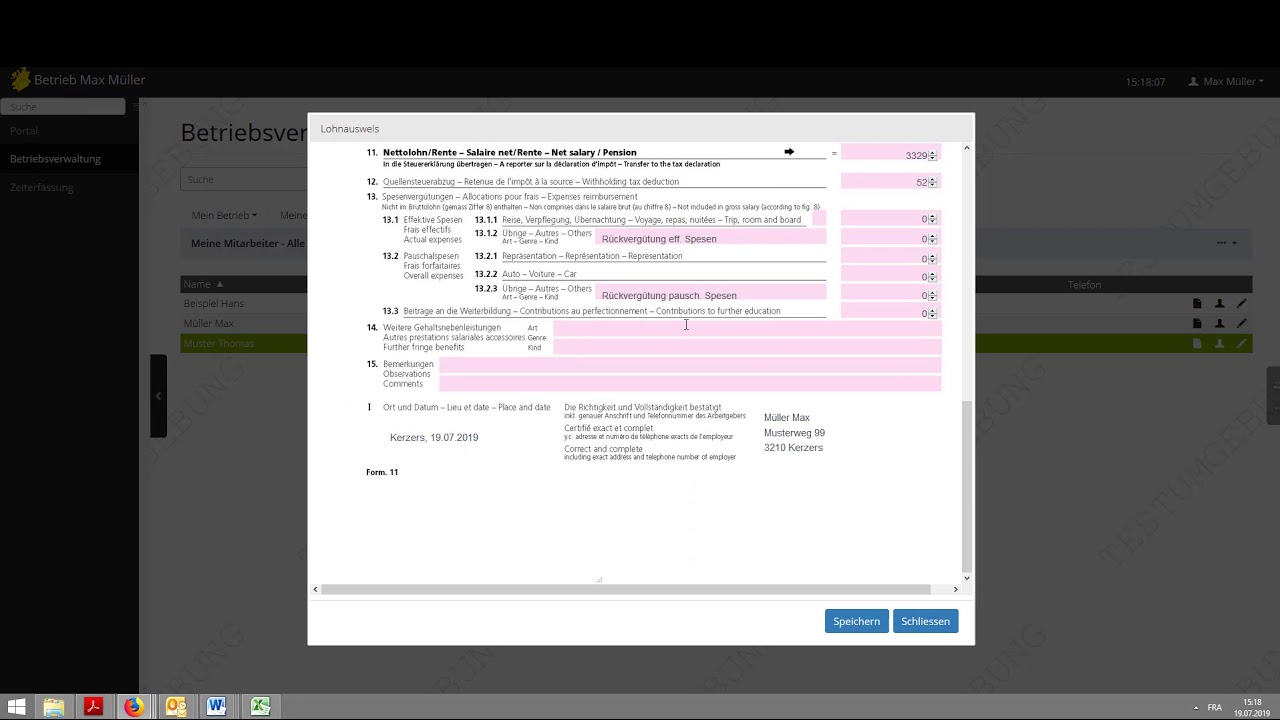Open person icon in Müller Max row

pos(1219,324)
